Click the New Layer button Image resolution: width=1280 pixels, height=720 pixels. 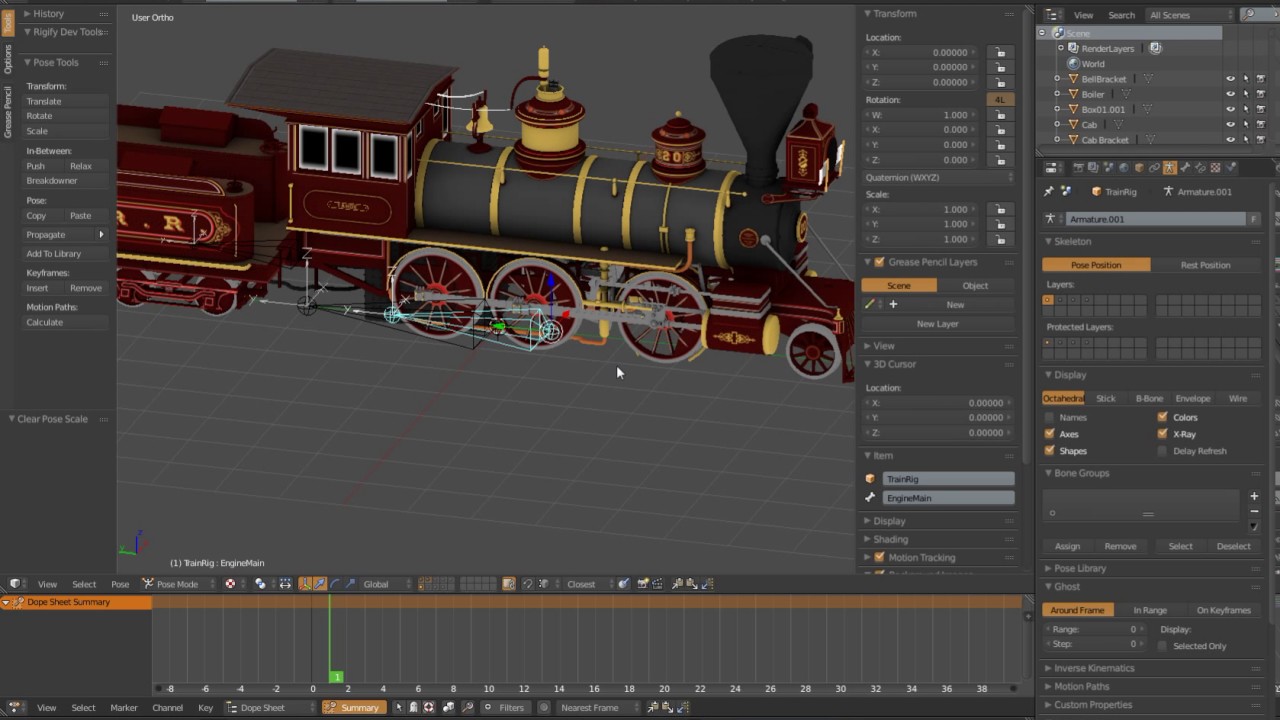(938, 324)
